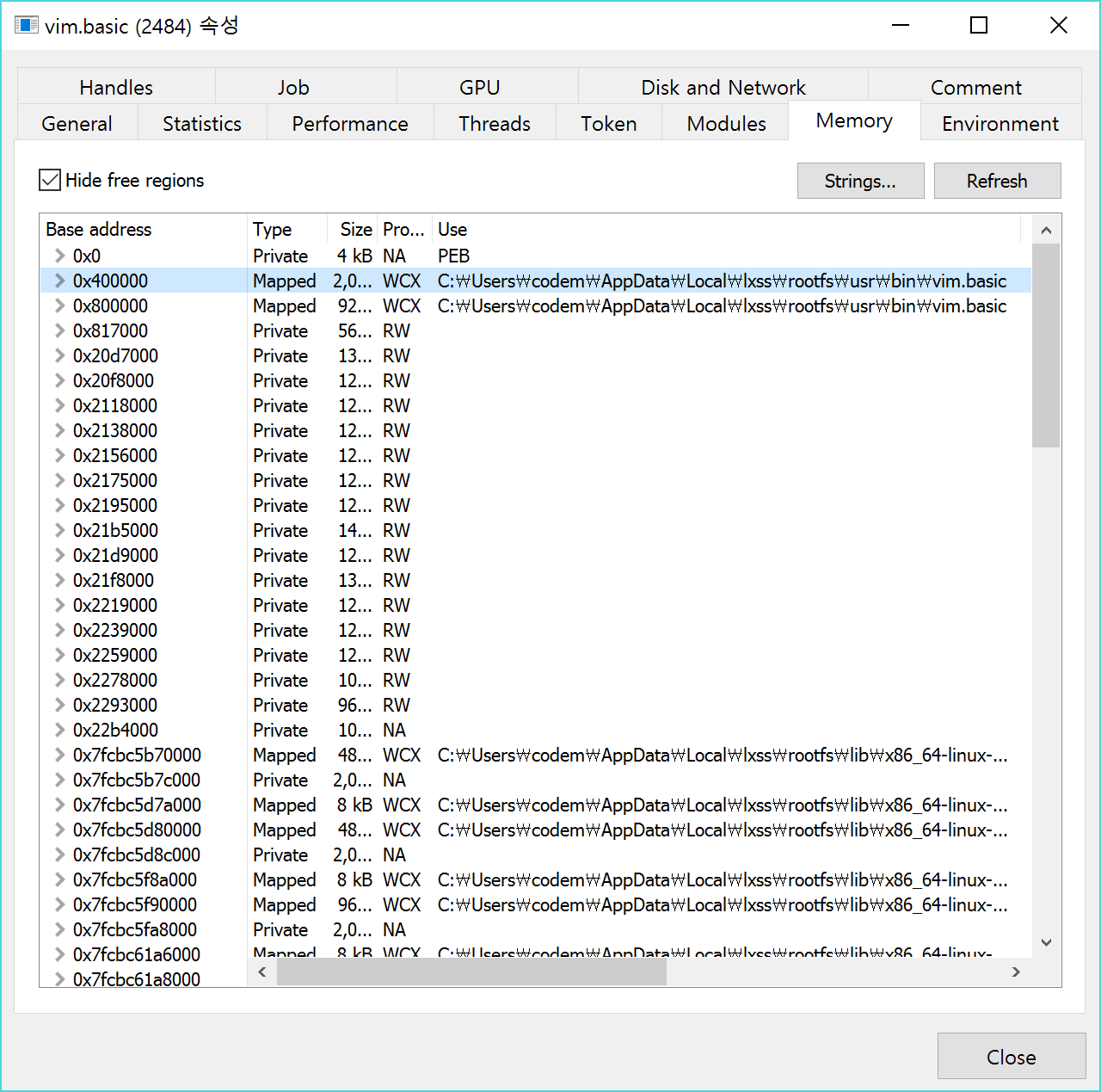Open the Disk and Network tab

tap(723, 88)
